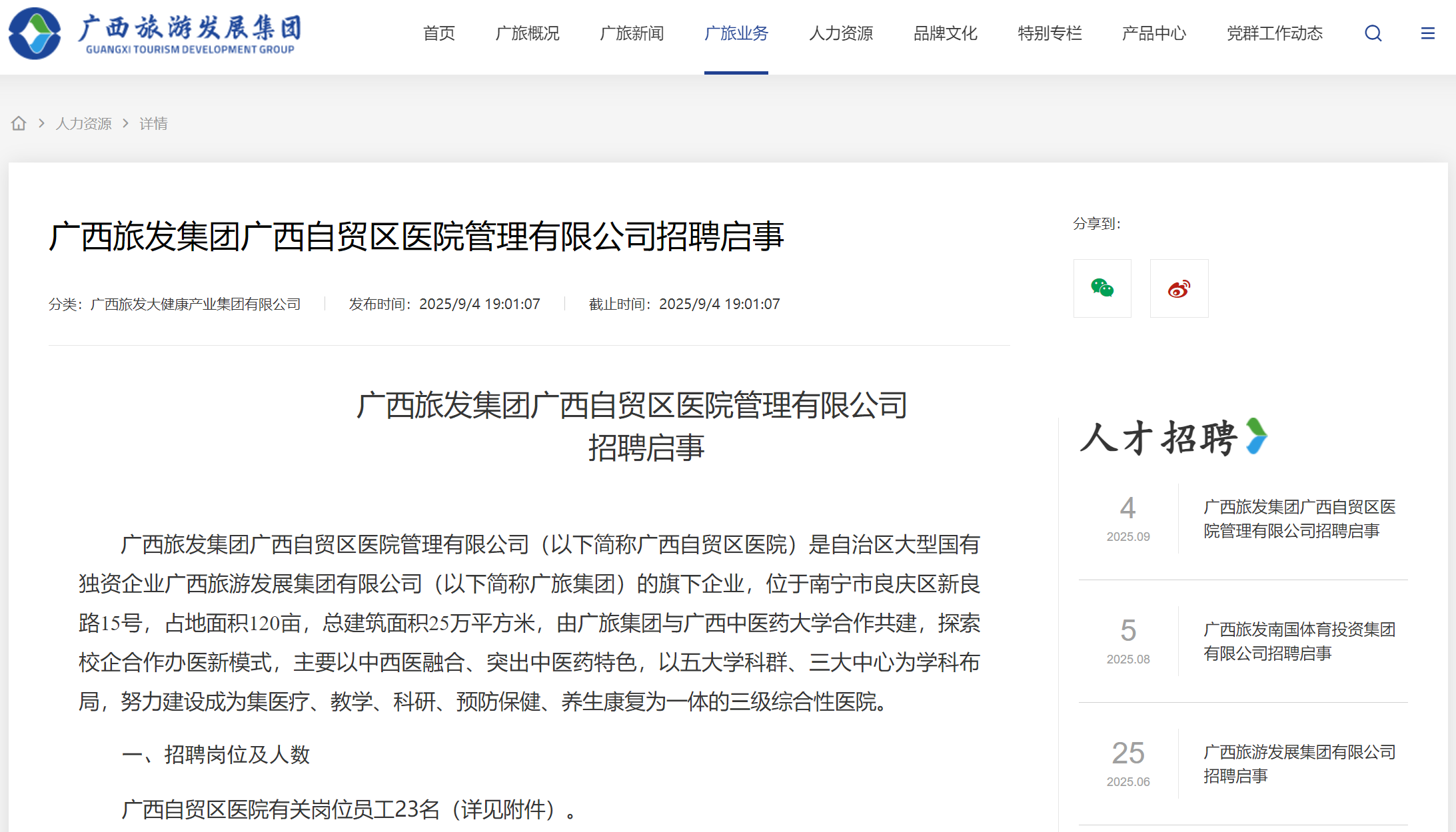The height and width of the screenshot is (832, 1456).
Task: Click the 人力资源 breadcrumb link
Action: (83, 123)
